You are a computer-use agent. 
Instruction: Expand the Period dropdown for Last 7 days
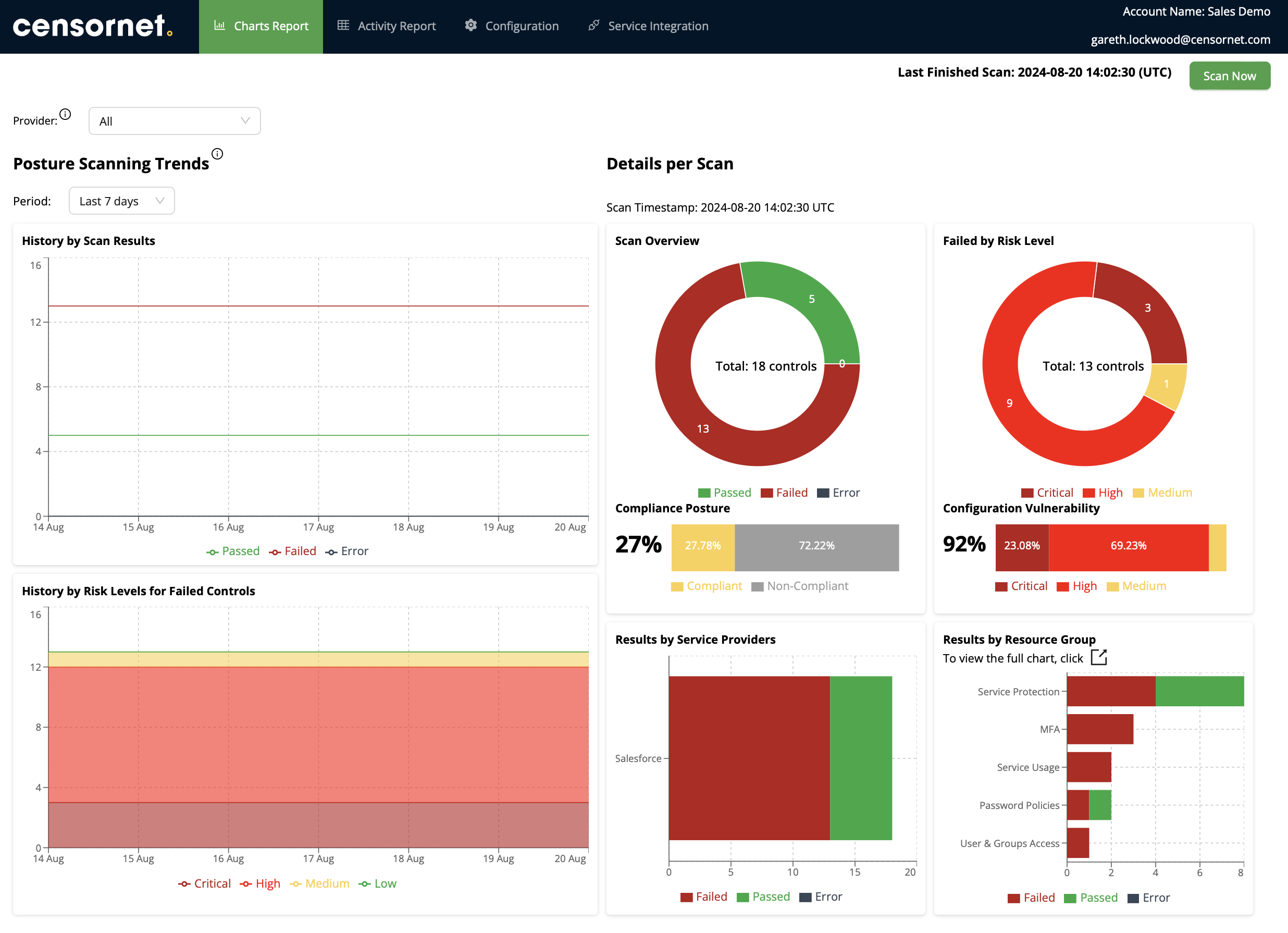[121, 201]
